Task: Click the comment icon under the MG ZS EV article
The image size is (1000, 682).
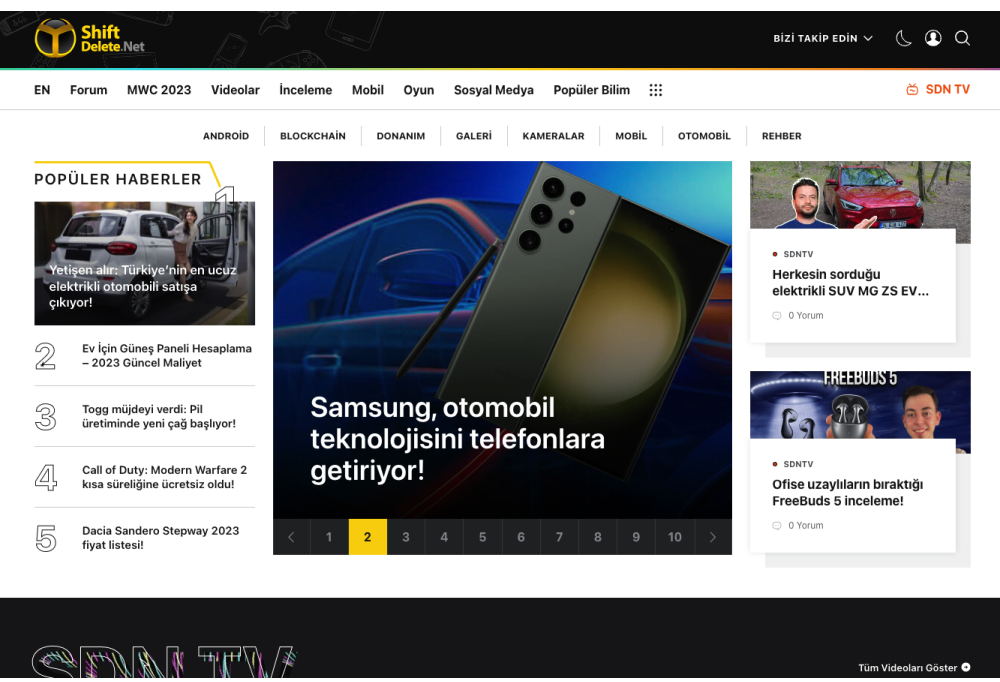Action: click(x=777, y=316)
